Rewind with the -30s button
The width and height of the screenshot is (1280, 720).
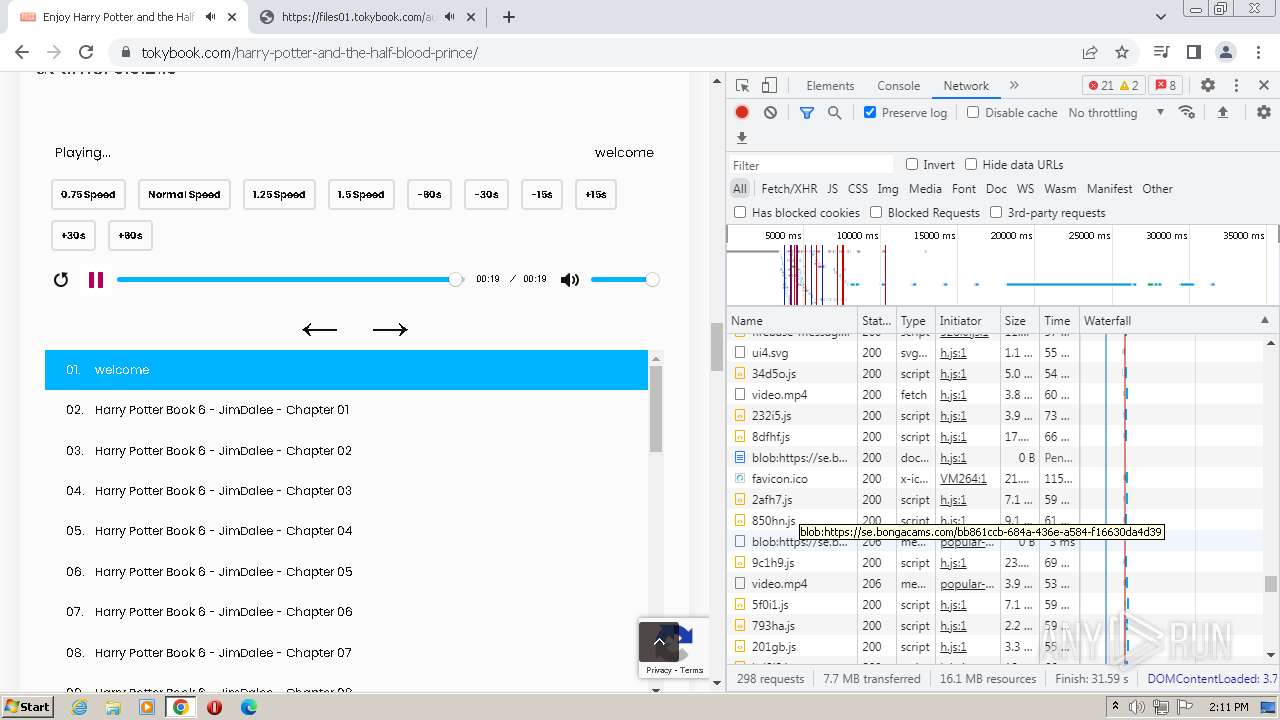click(487, 195)
